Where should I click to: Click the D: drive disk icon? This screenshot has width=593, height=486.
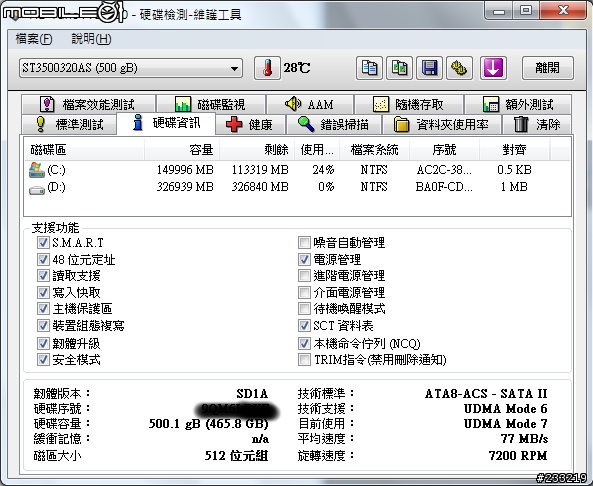37,189
